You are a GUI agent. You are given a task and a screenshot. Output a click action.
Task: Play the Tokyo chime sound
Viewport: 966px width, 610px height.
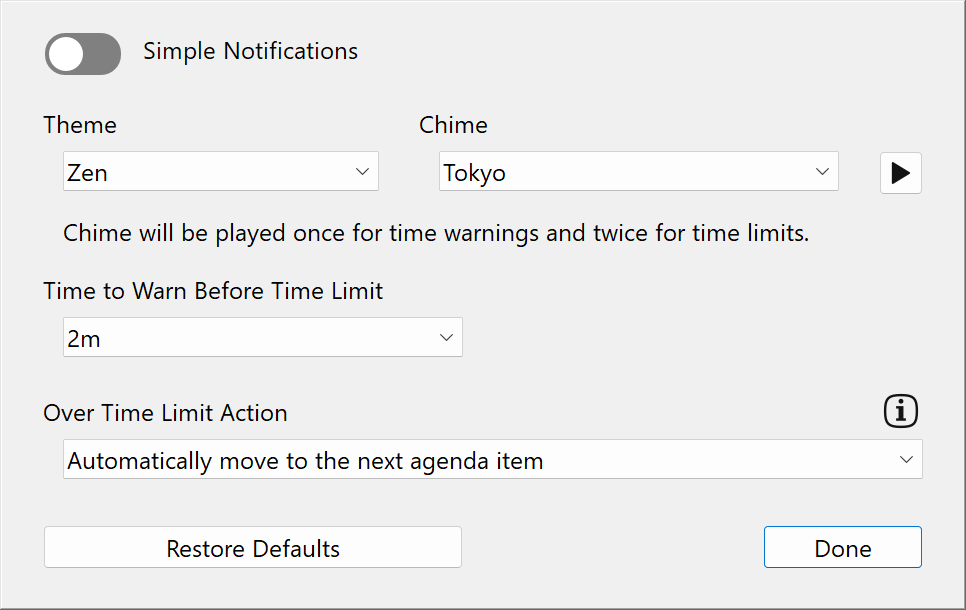[x=900, y=172]
